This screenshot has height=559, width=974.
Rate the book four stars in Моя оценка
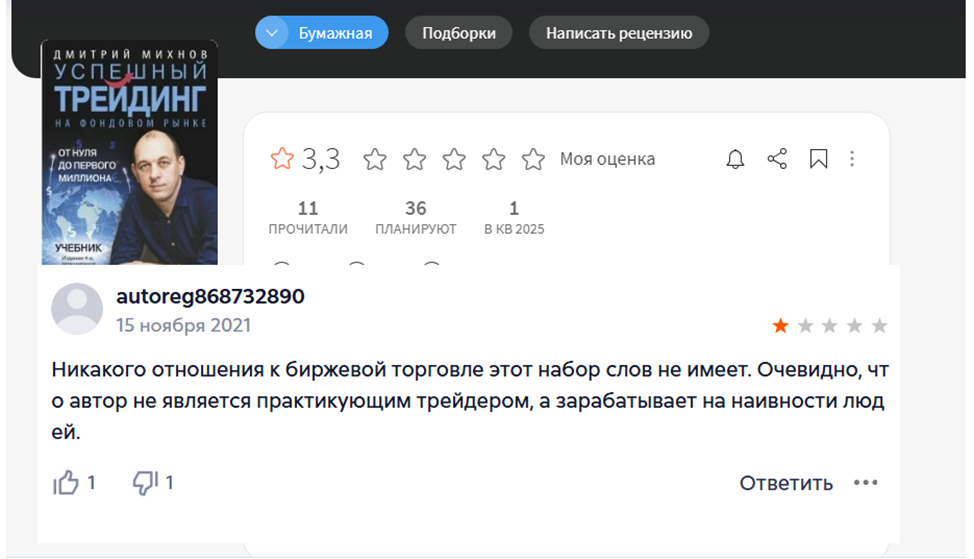coord(494,160)
